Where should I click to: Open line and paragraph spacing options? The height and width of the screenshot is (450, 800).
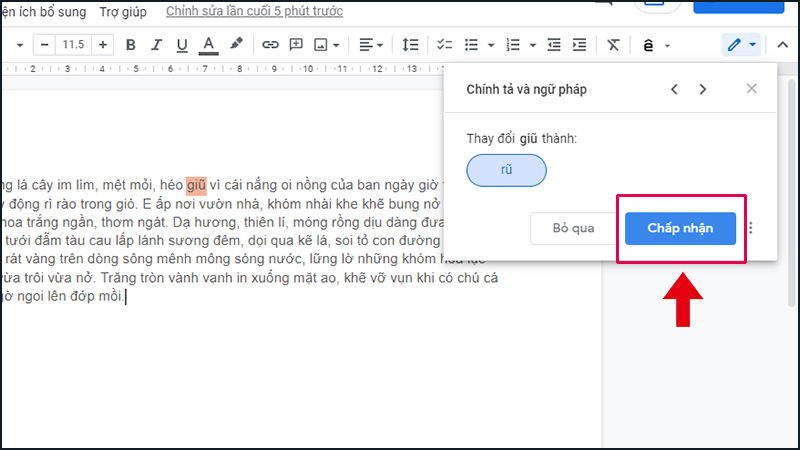click(410, 45)
